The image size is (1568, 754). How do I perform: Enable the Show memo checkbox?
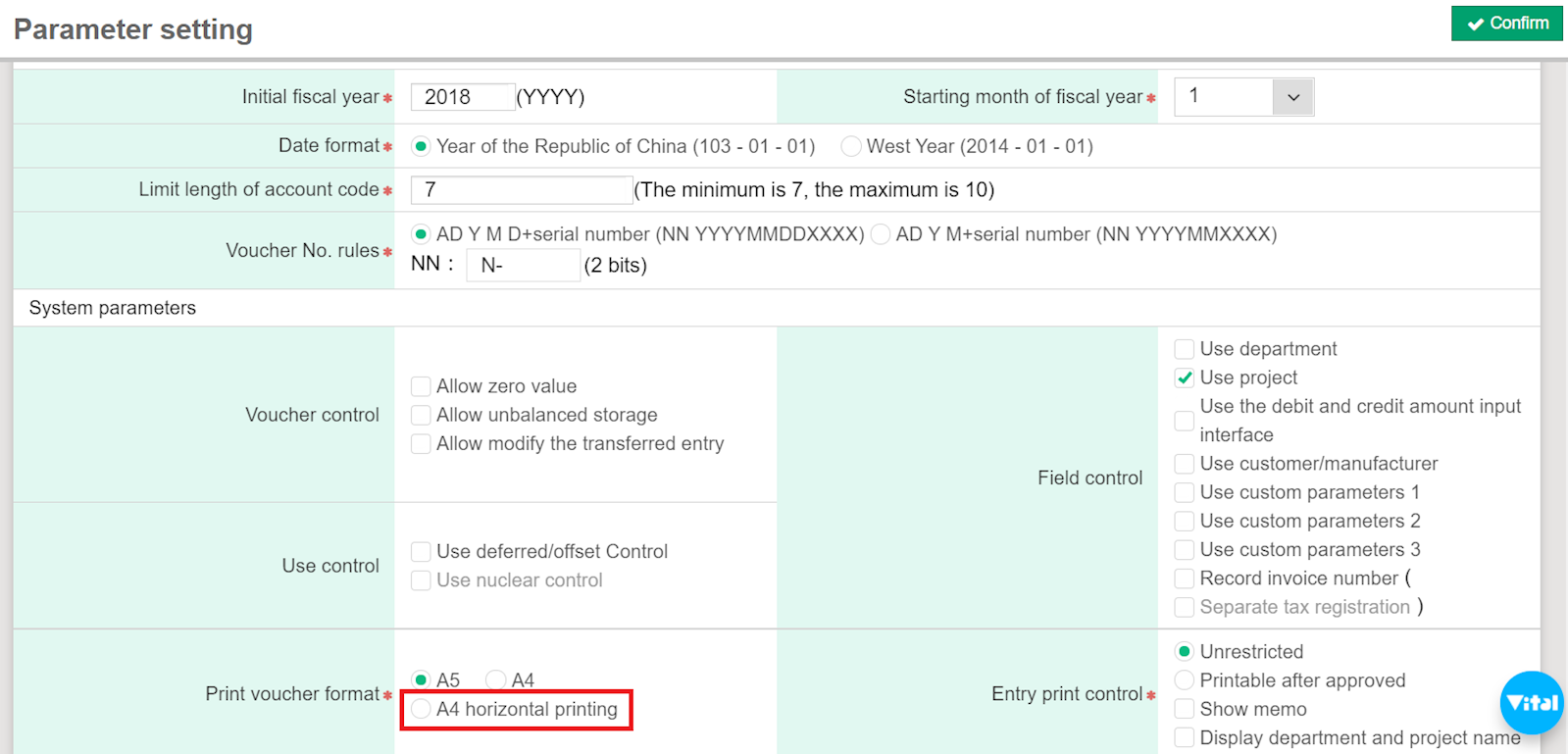(1185, 709)
